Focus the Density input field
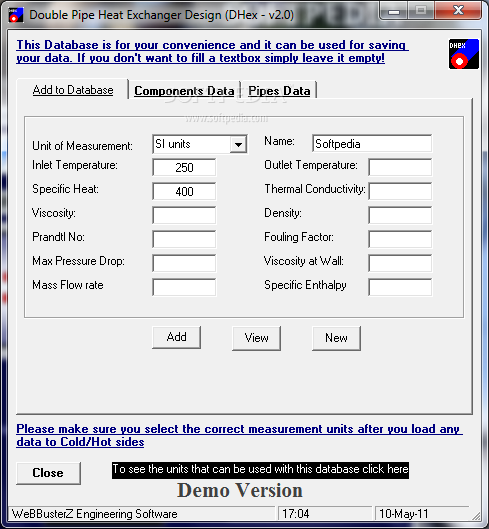The height and width of the screenshot is (529, 489). click(400, 215)
